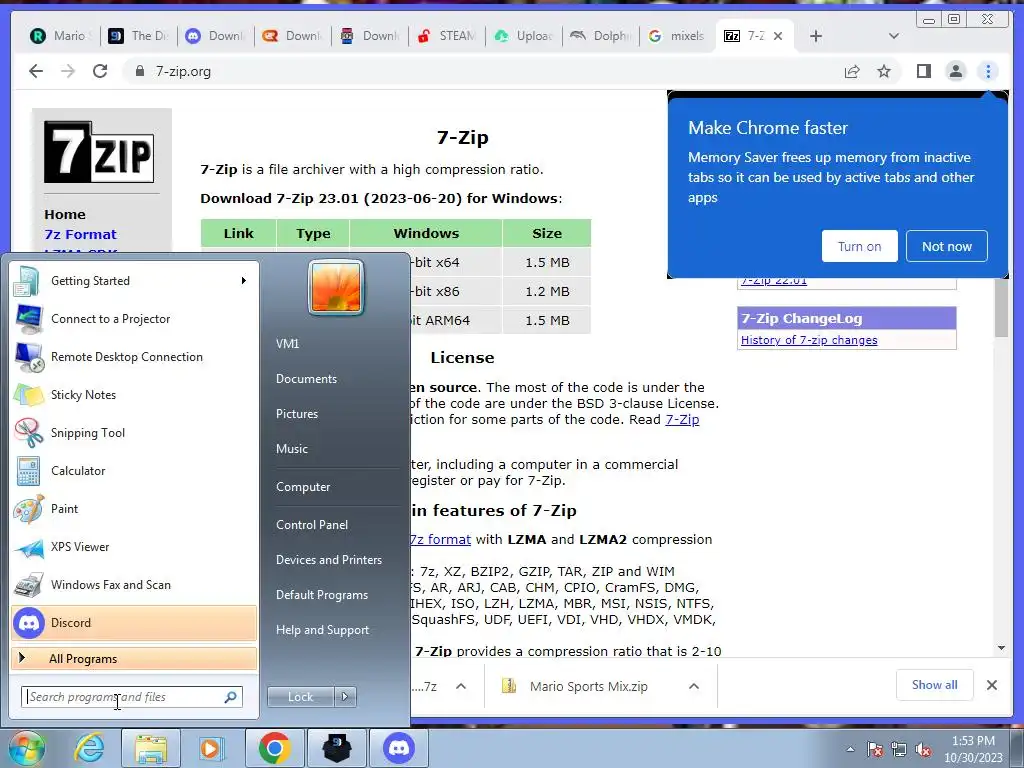Open Internet Explorer from taskbar
Image resolution: width=1024 pixels, height=768 pixels.
89,748
